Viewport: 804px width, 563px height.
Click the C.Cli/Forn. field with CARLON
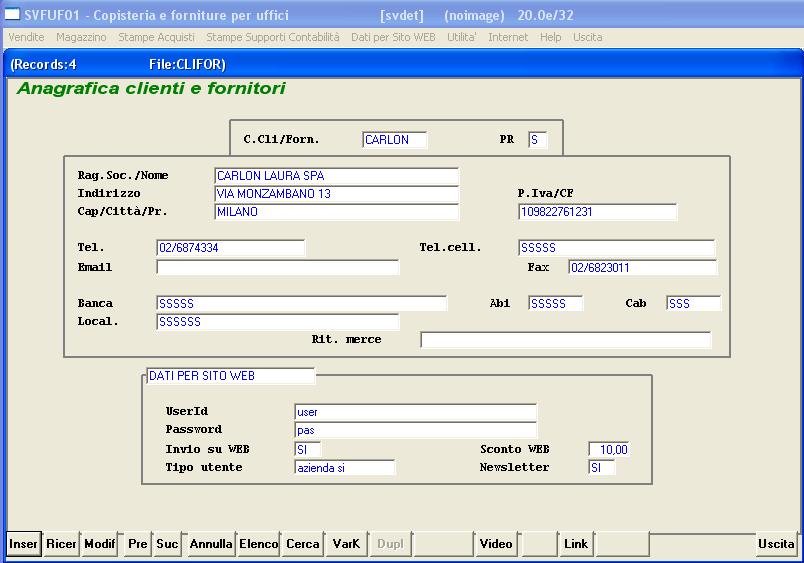(394, 139)
